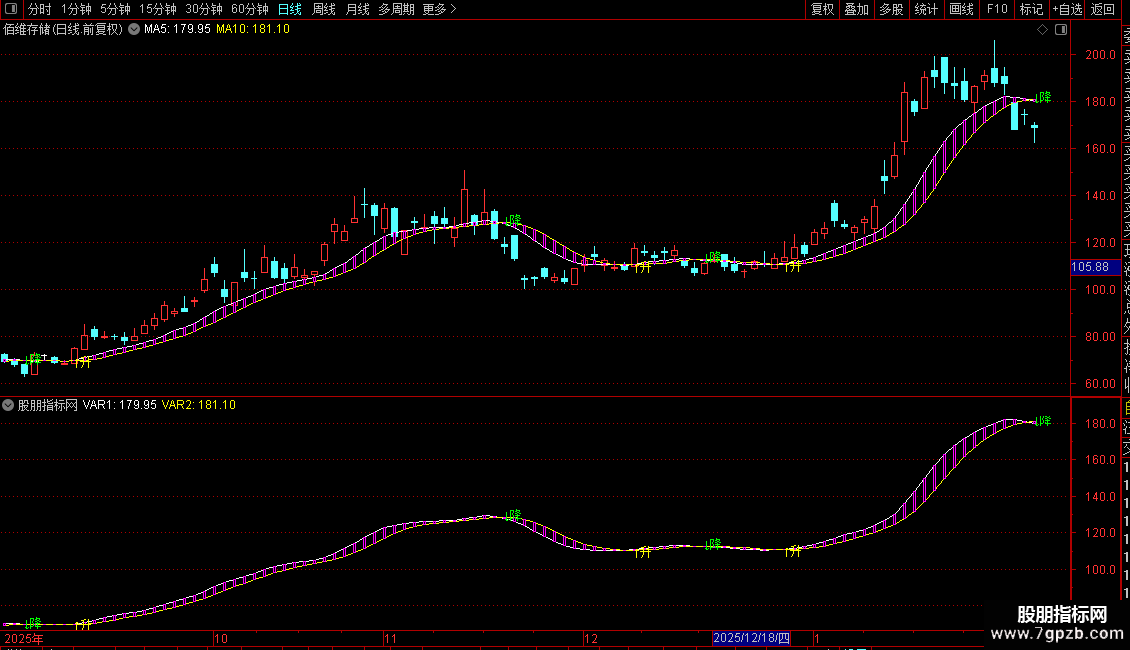Click the 佰维存储(日线.前复权) chart title
The image size is (1130, 650).
click(63, 30)
